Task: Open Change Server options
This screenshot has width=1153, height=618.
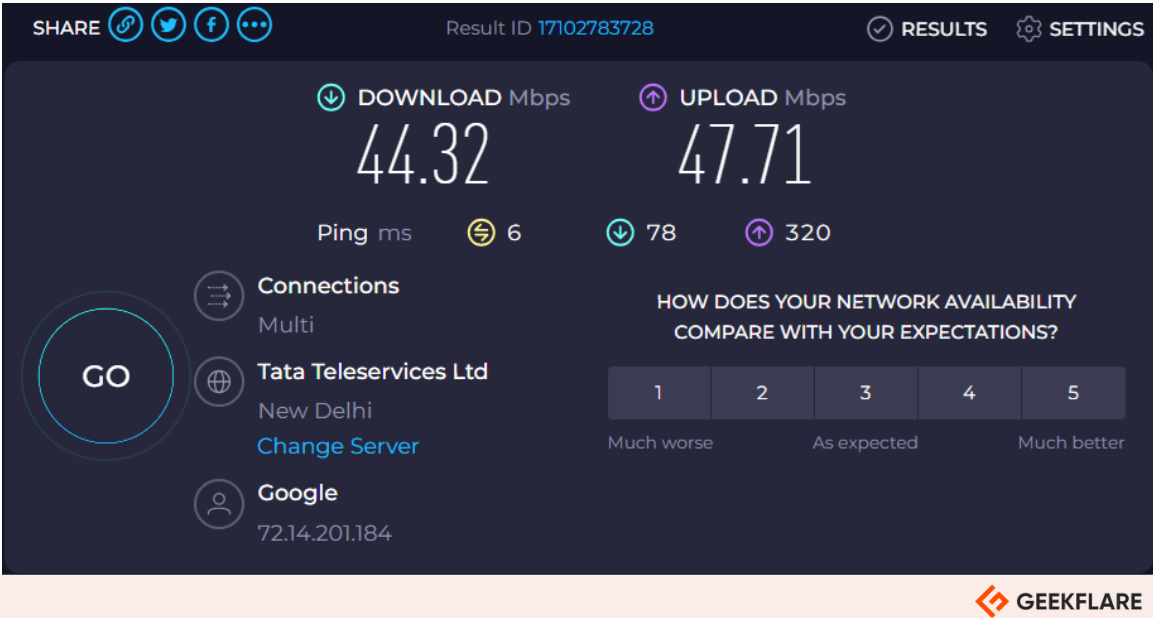Action: click(338, 446)
